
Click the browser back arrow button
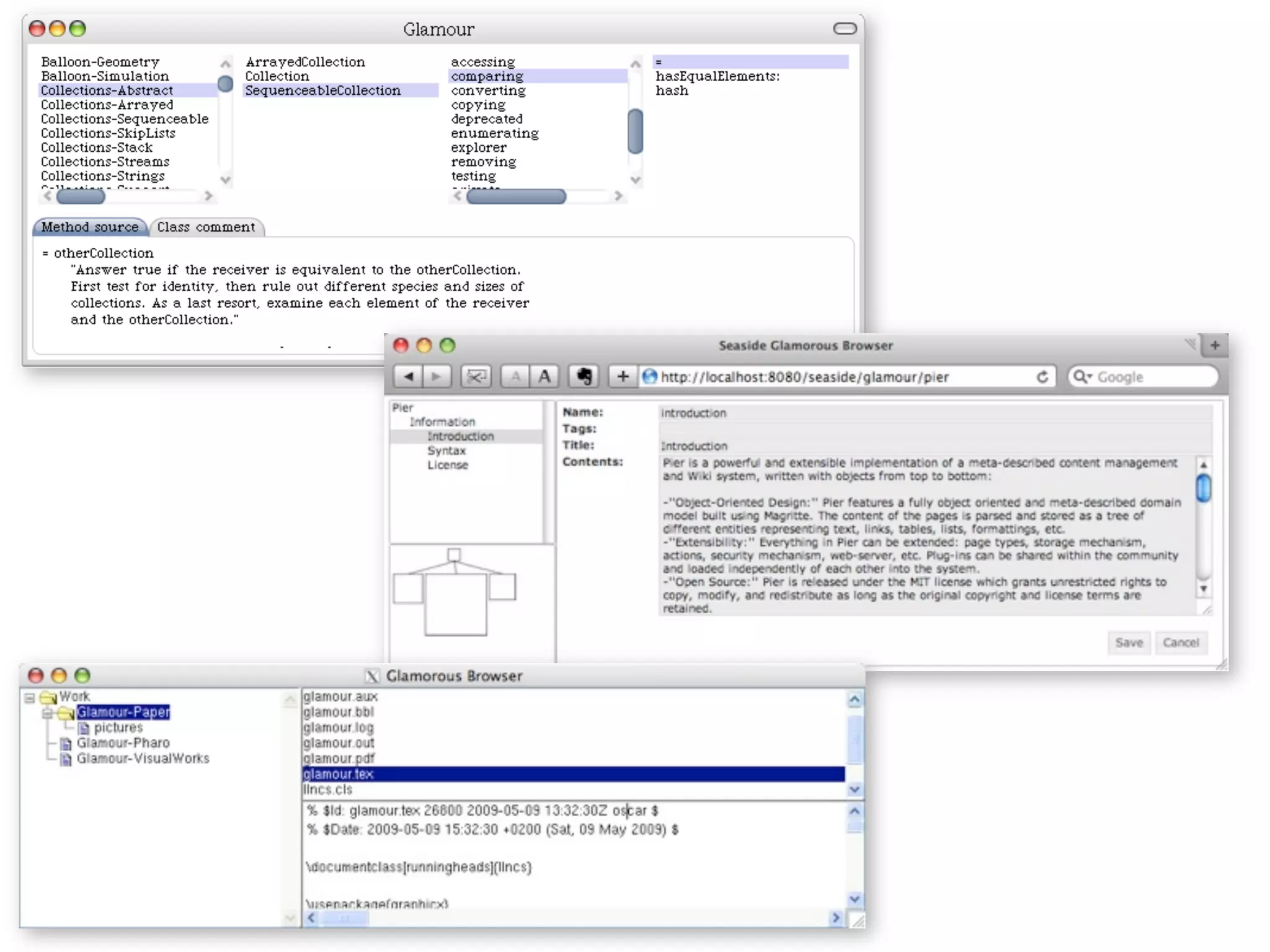click(x=409, y=376)
